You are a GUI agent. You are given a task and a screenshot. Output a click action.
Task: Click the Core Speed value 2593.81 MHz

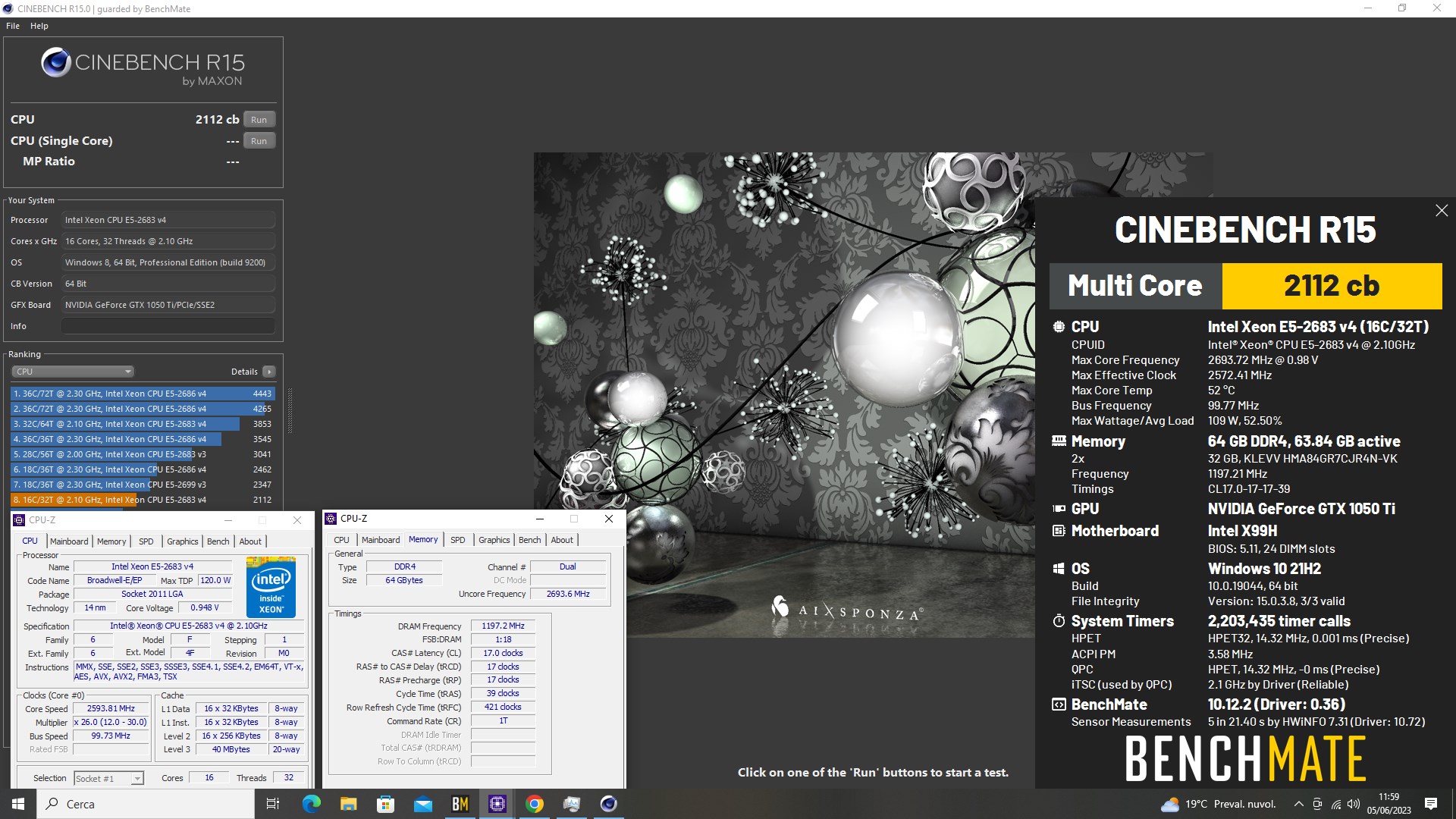tap(111, 709)
